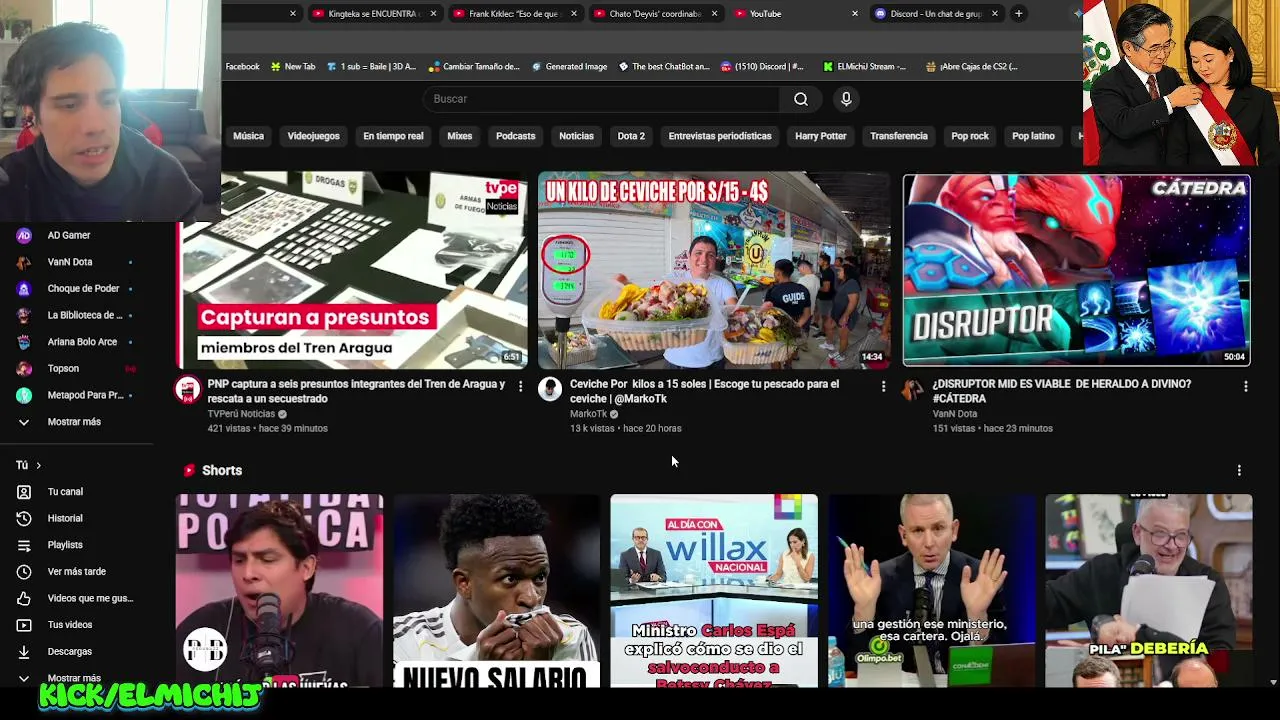This screenshot has width=1280, height=720.
Task: Choose the Pop latino filter chip
Action: [1033, 136]
